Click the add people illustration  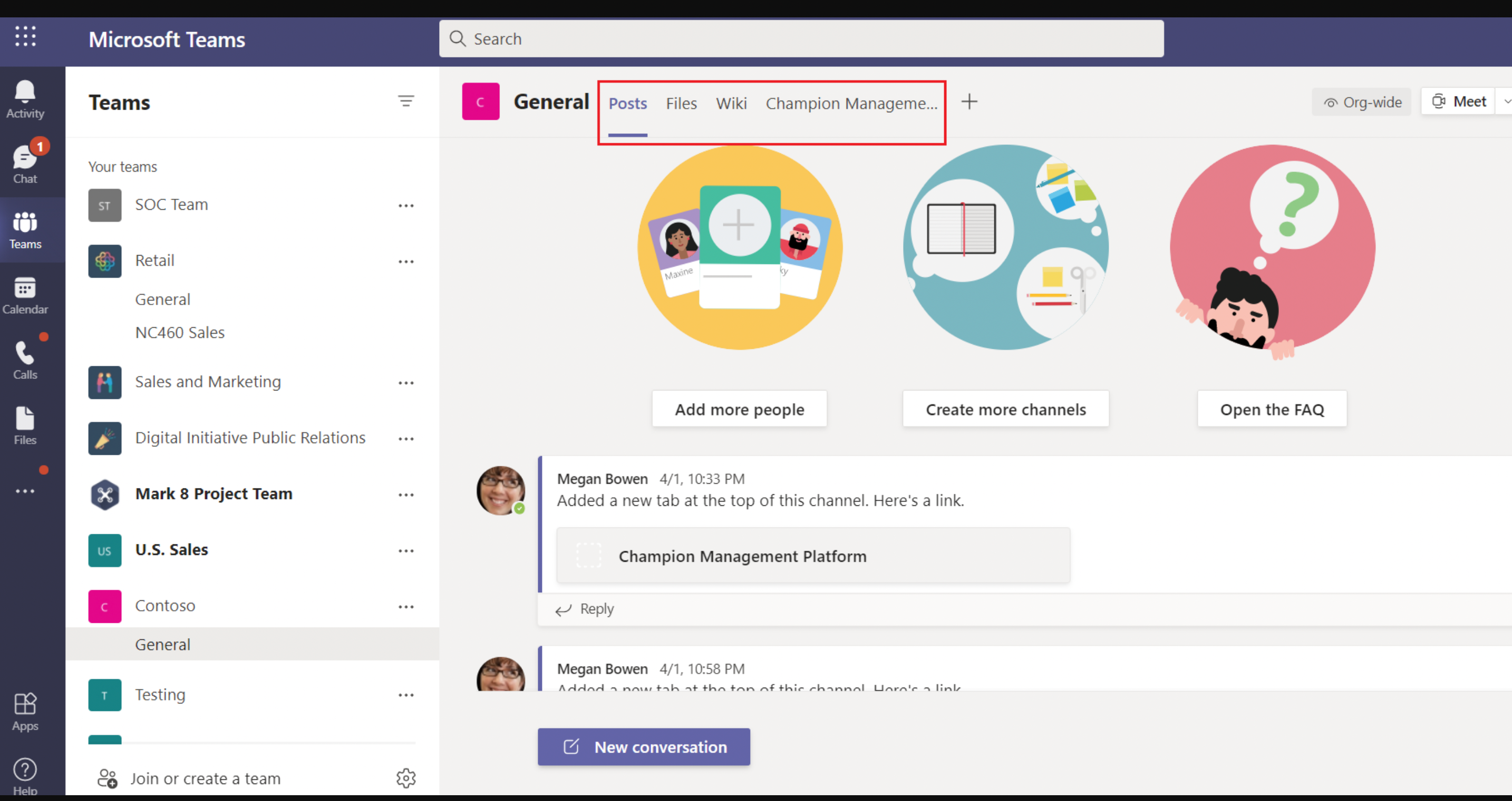(740, 248)
